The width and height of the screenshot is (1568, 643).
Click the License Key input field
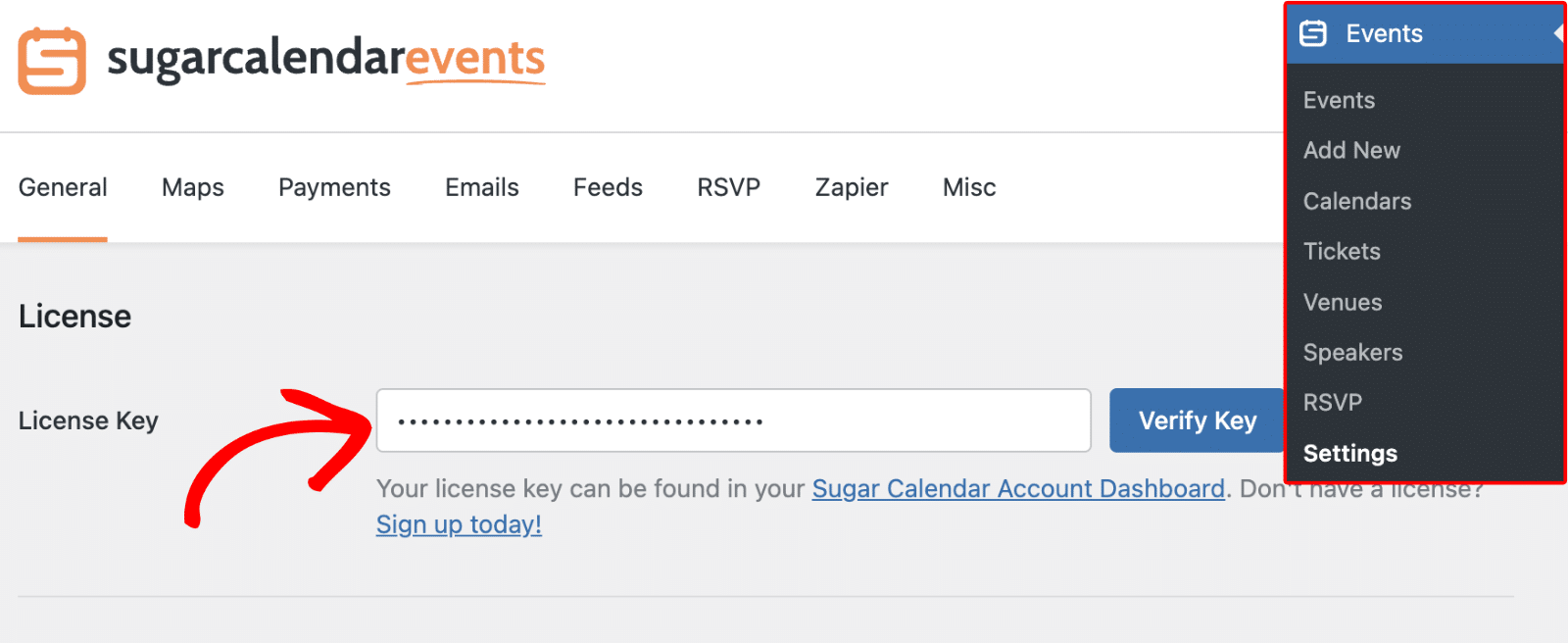pos(733,420)
